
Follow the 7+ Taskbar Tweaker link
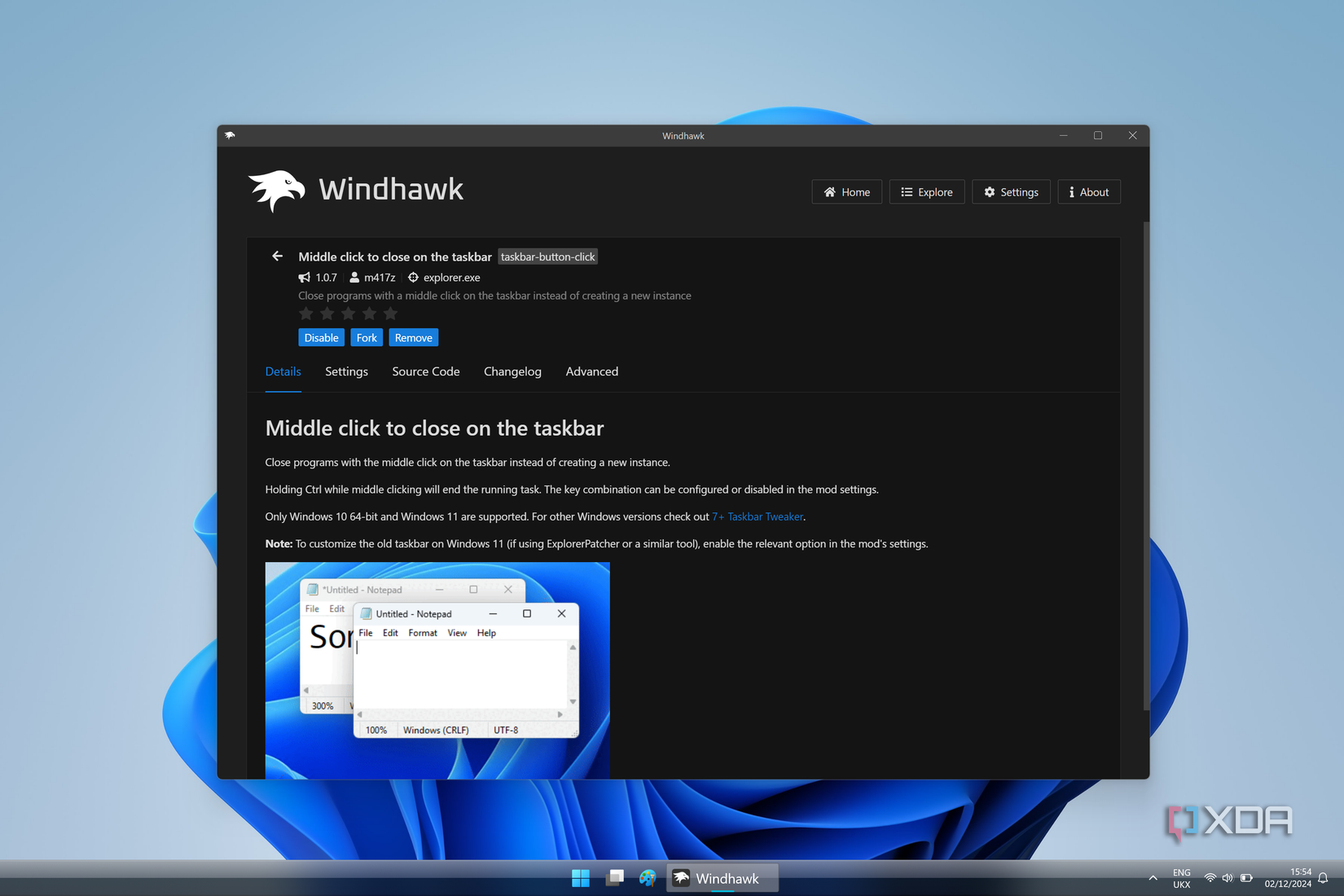[757, 516]
